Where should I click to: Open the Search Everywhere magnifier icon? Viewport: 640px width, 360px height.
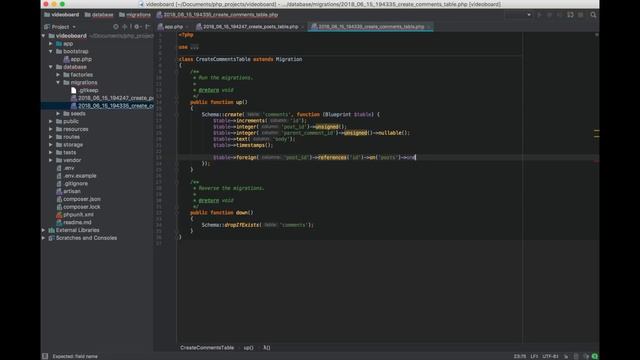[593, 15]
